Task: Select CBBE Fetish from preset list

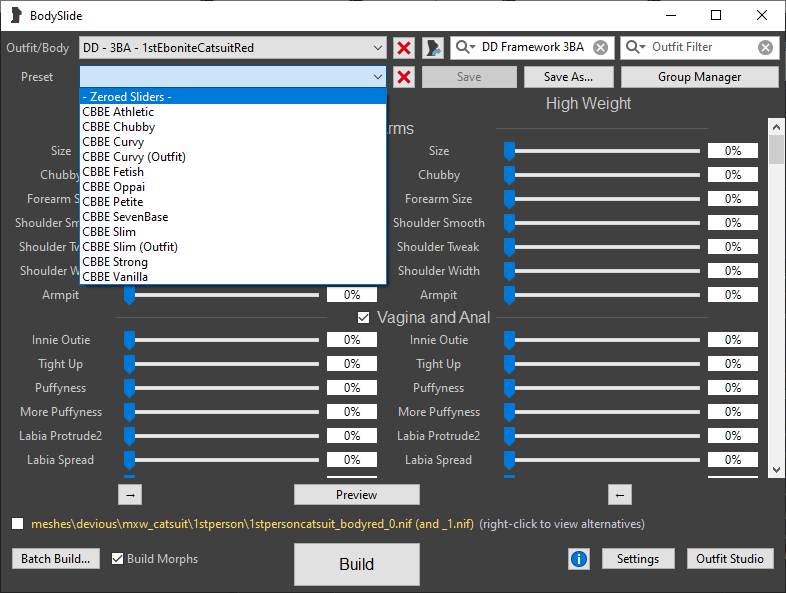Action: (x=233, y=172)
